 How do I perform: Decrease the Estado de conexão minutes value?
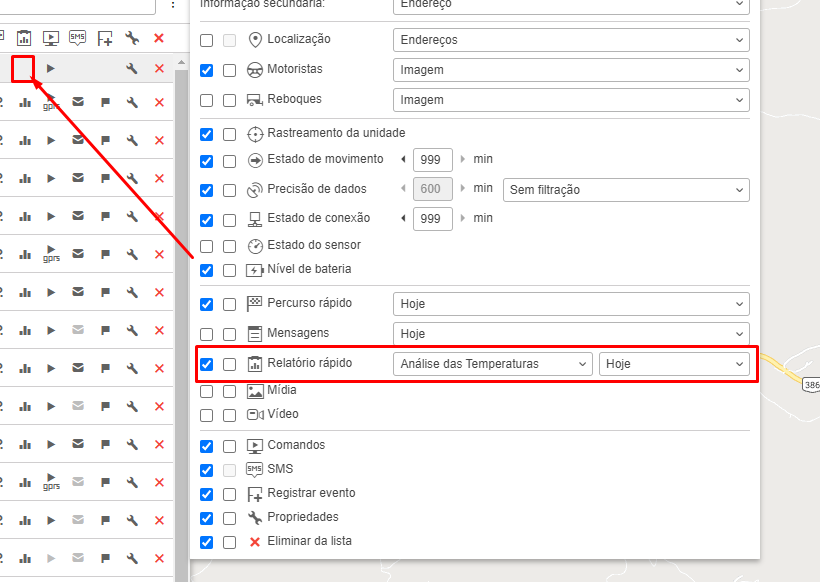[403, 218]
